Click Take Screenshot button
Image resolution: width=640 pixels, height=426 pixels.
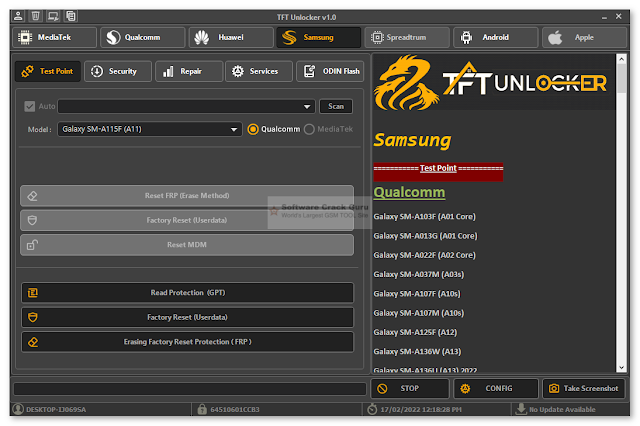point(584,388)
